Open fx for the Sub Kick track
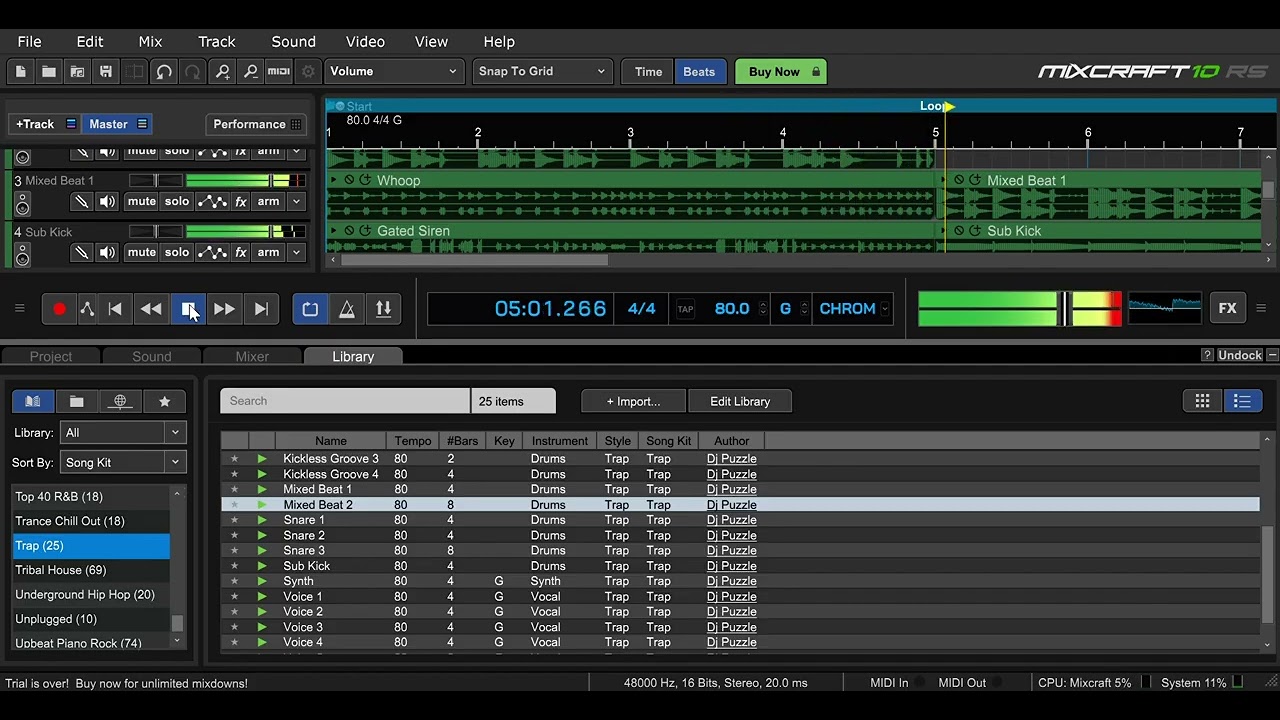Image resolution: width=1280 pixels, height=720 pixels. tap(241, 253)
